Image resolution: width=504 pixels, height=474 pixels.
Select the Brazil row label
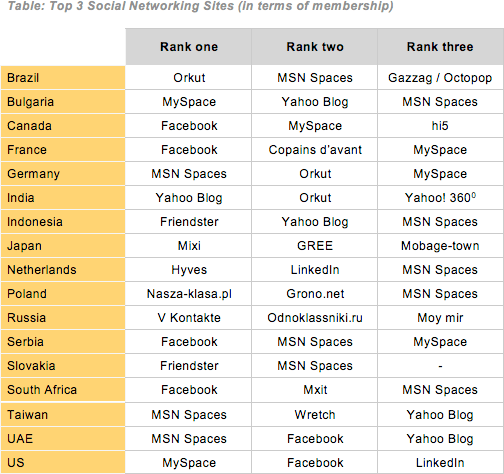(63, 78)
